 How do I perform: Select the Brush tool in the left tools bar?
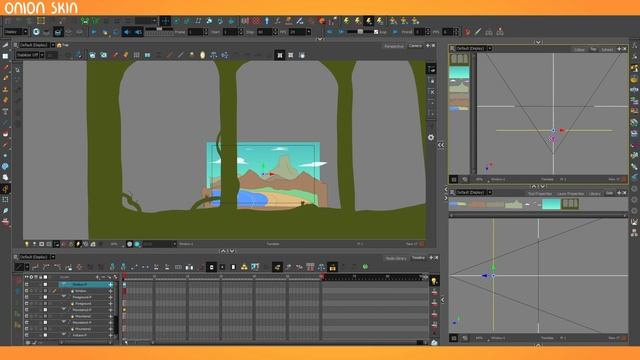[x=5, y=67]
